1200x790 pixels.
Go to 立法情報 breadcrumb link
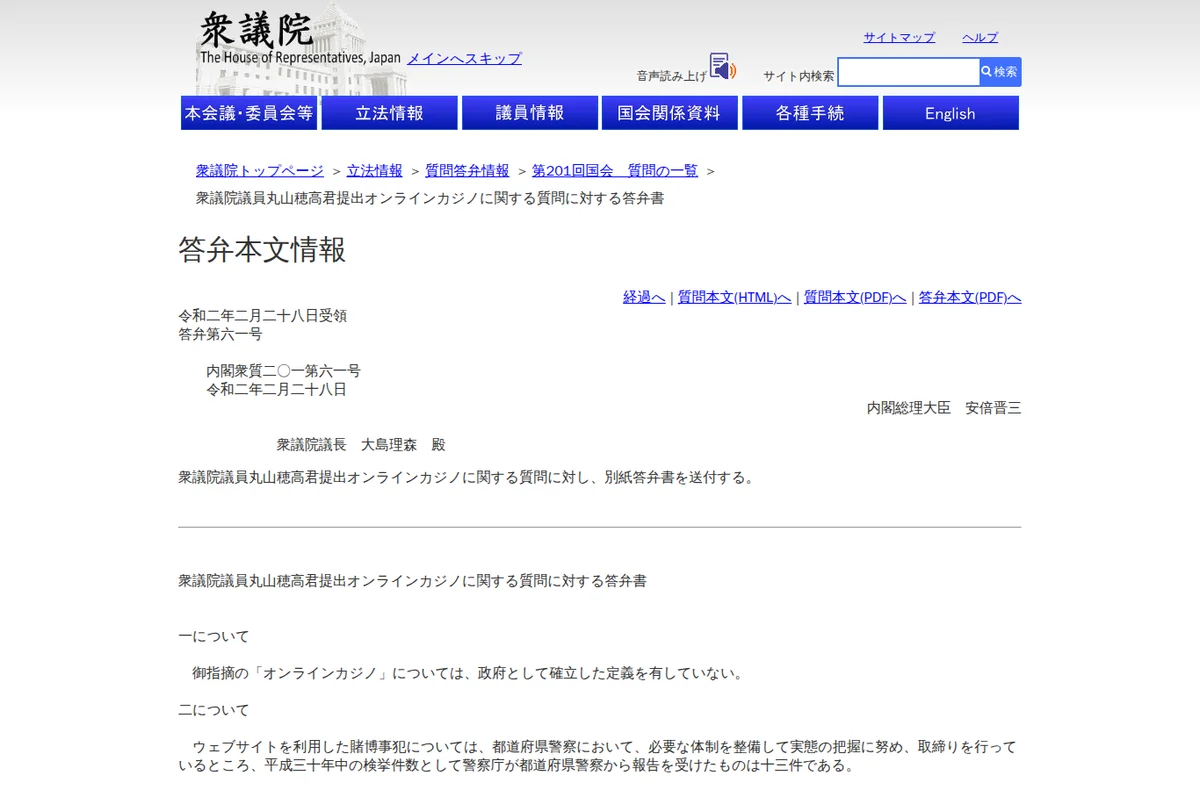point(375,170)
